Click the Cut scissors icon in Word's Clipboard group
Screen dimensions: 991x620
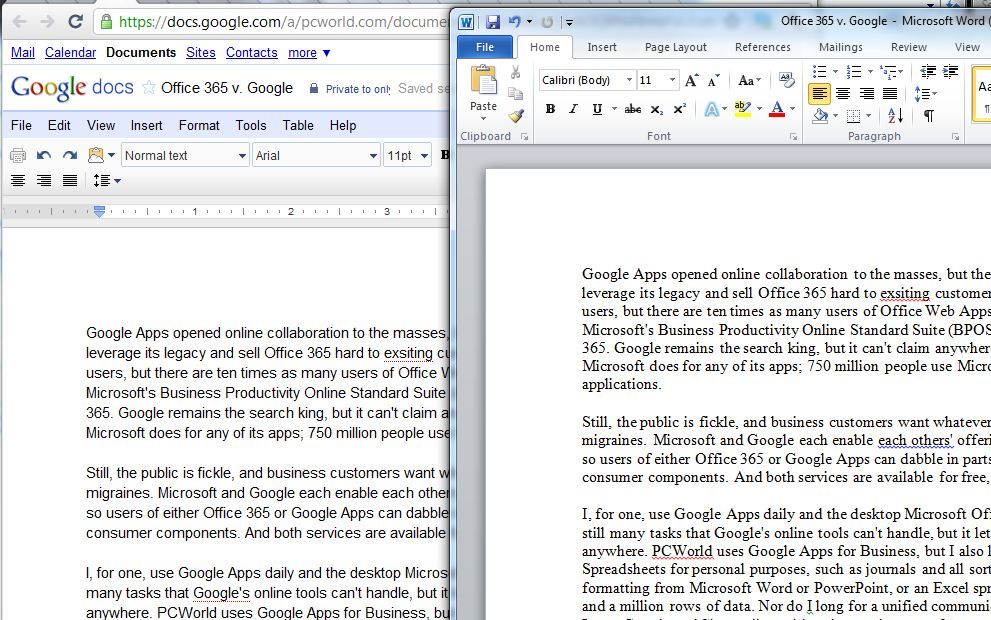[x=516, y=72]
